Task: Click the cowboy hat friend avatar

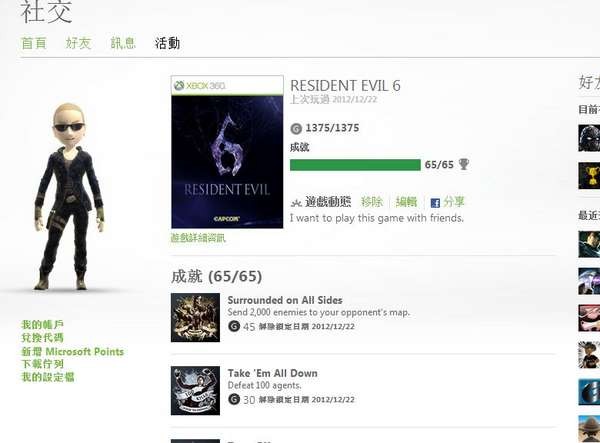Action: (x=589, y=429)
